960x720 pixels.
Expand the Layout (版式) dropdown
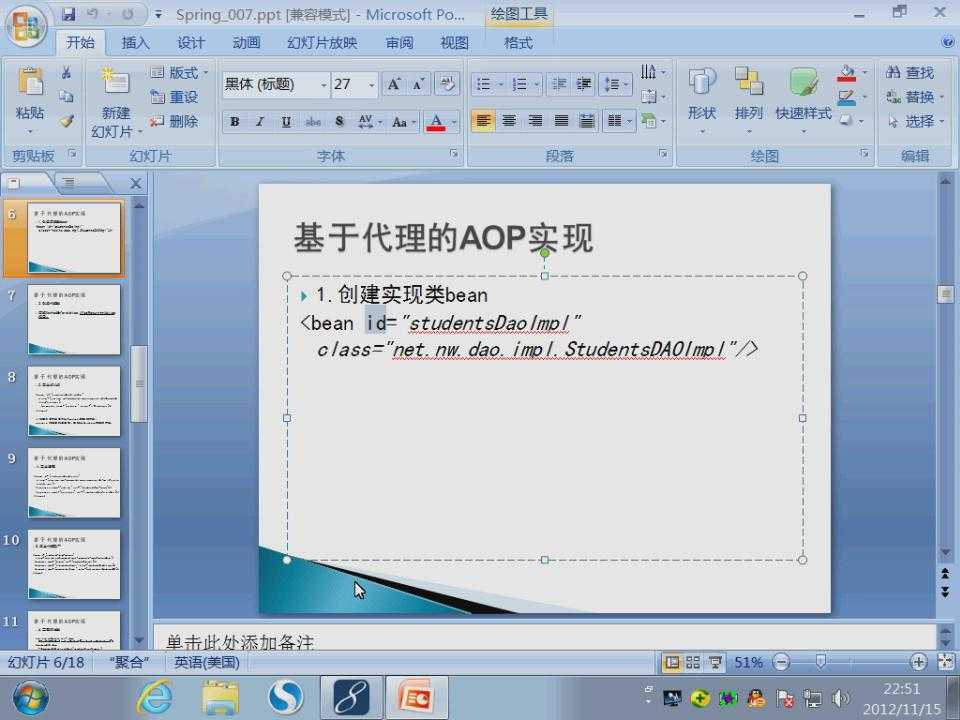click(x=179, y=72)
